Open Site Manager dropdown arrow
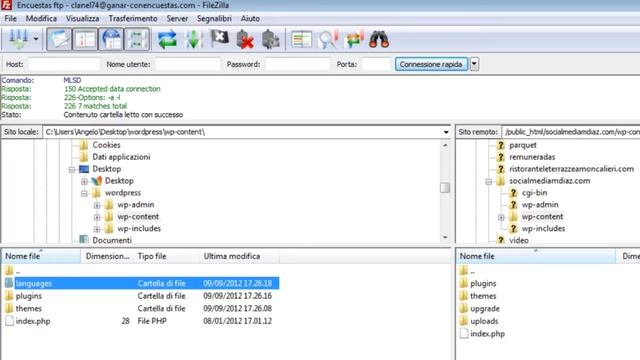The width and height of the screenshot is (640, 360). 36,39
